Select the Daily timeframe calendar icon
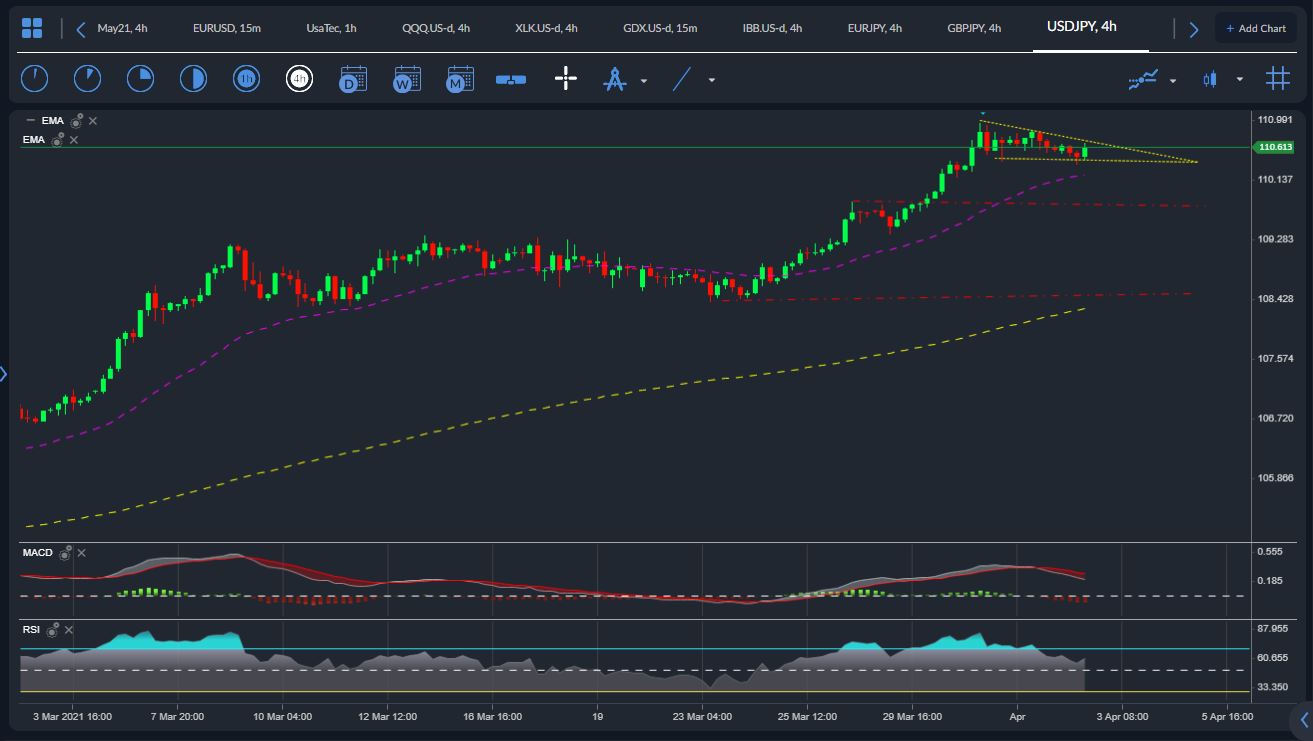 pyautogui.click(x=352, y=78)
